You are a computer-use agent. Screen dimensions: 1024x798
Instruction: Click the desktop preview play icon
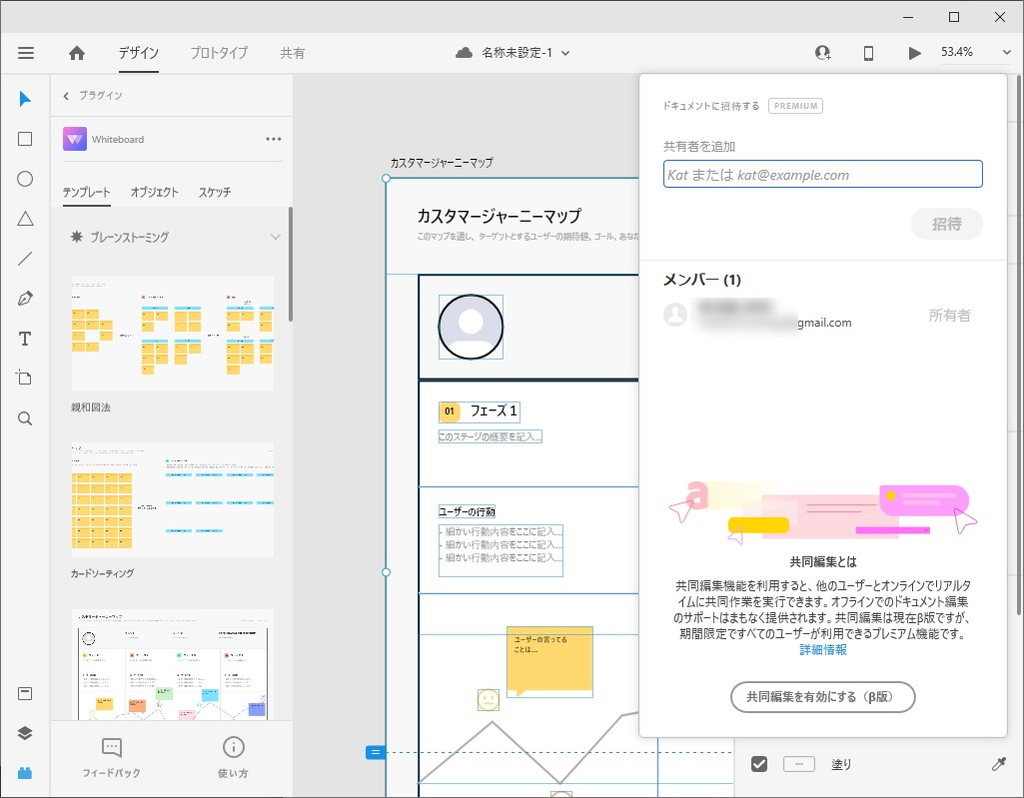(x=914, y=52)
